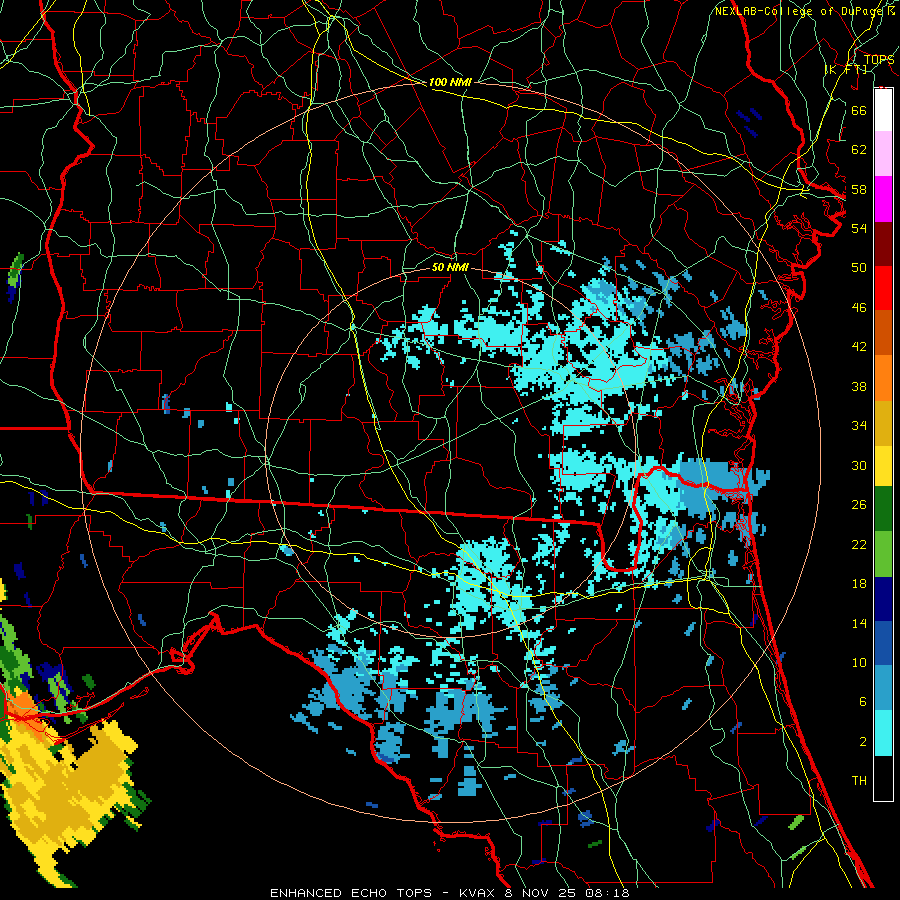Click the legend value "66"
Screen dimensions: 900x900
(859, 110)
